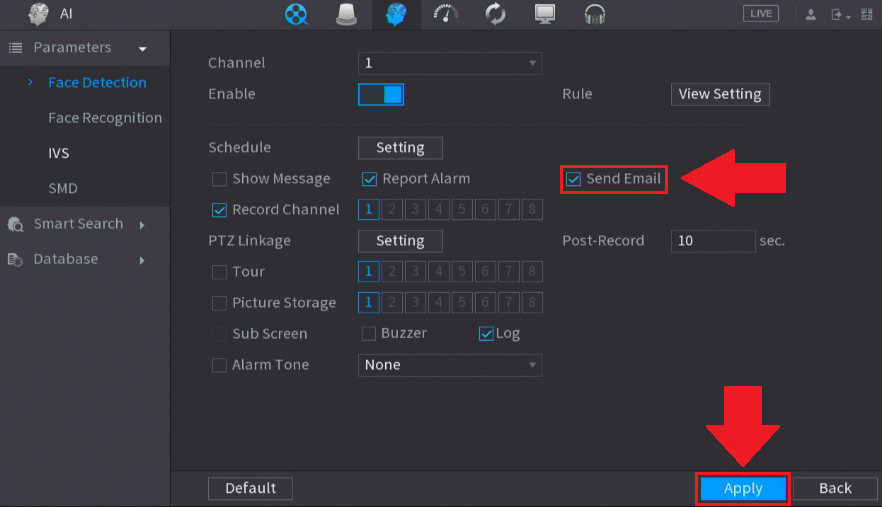Open SMD settings

click(x=63, y=189)
